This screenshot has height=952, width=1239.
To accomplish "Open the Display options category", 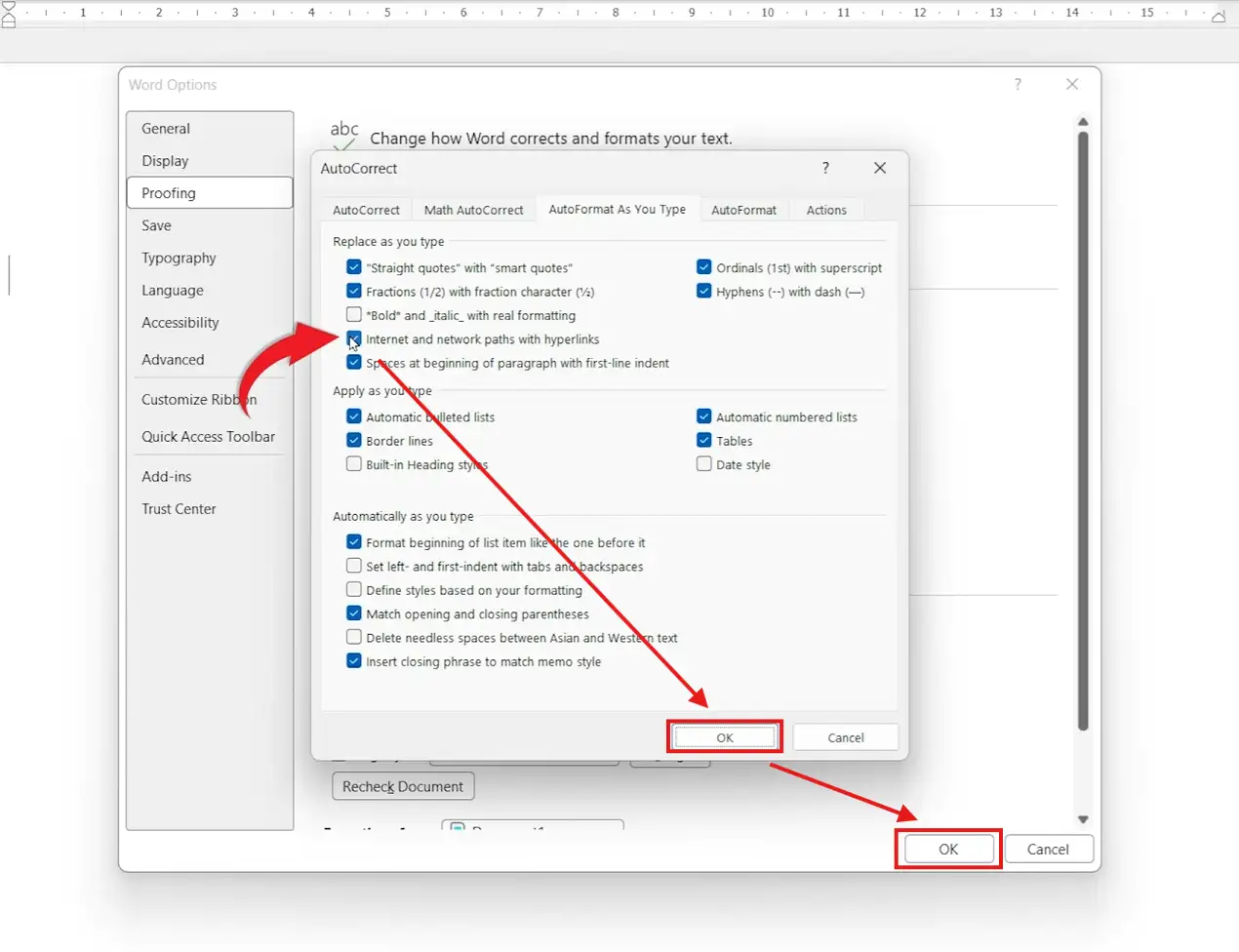I will [x=210, y=160].
